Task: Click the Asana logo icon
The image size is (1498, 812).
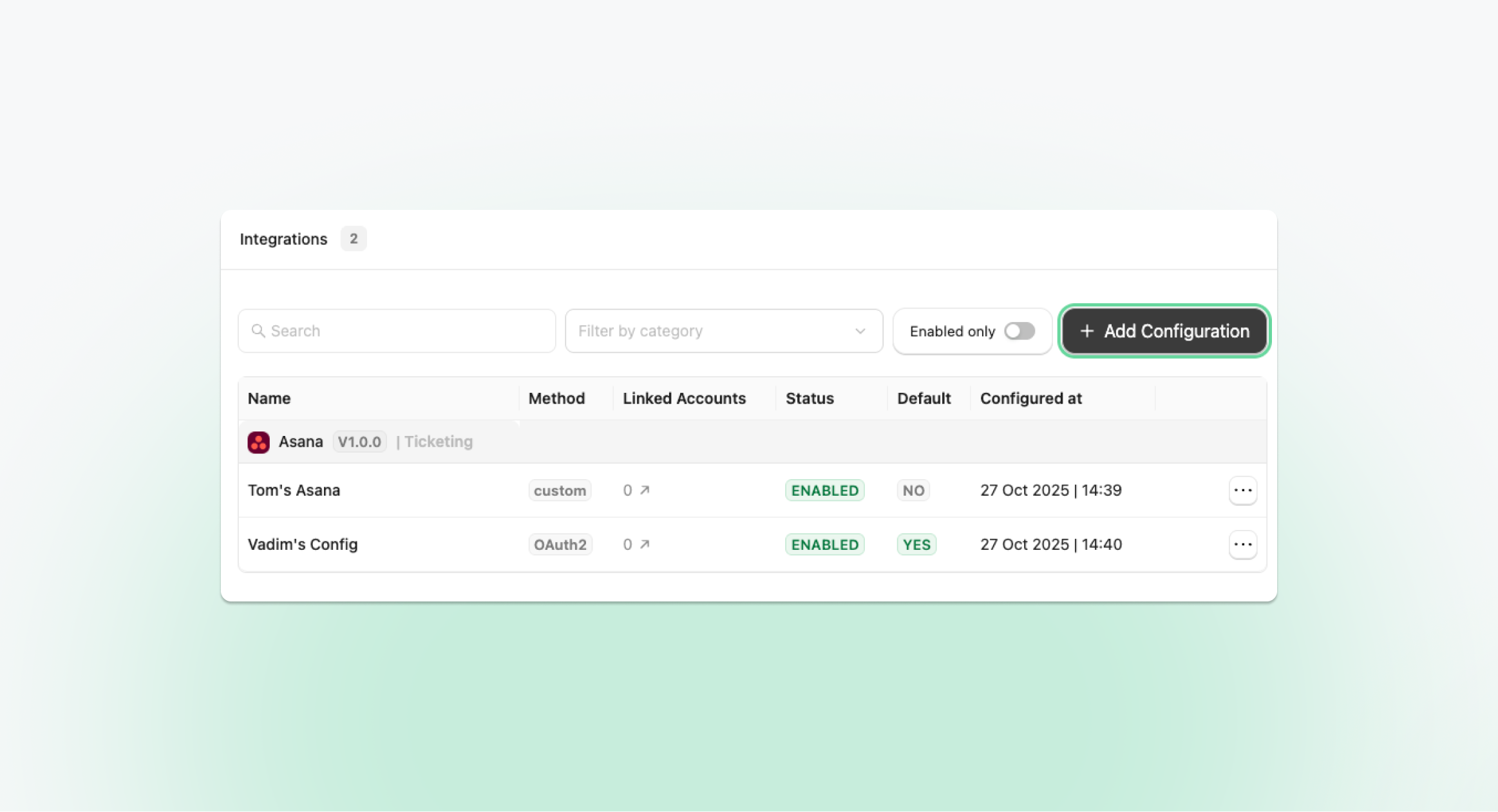Action: (x=258, y=442)
